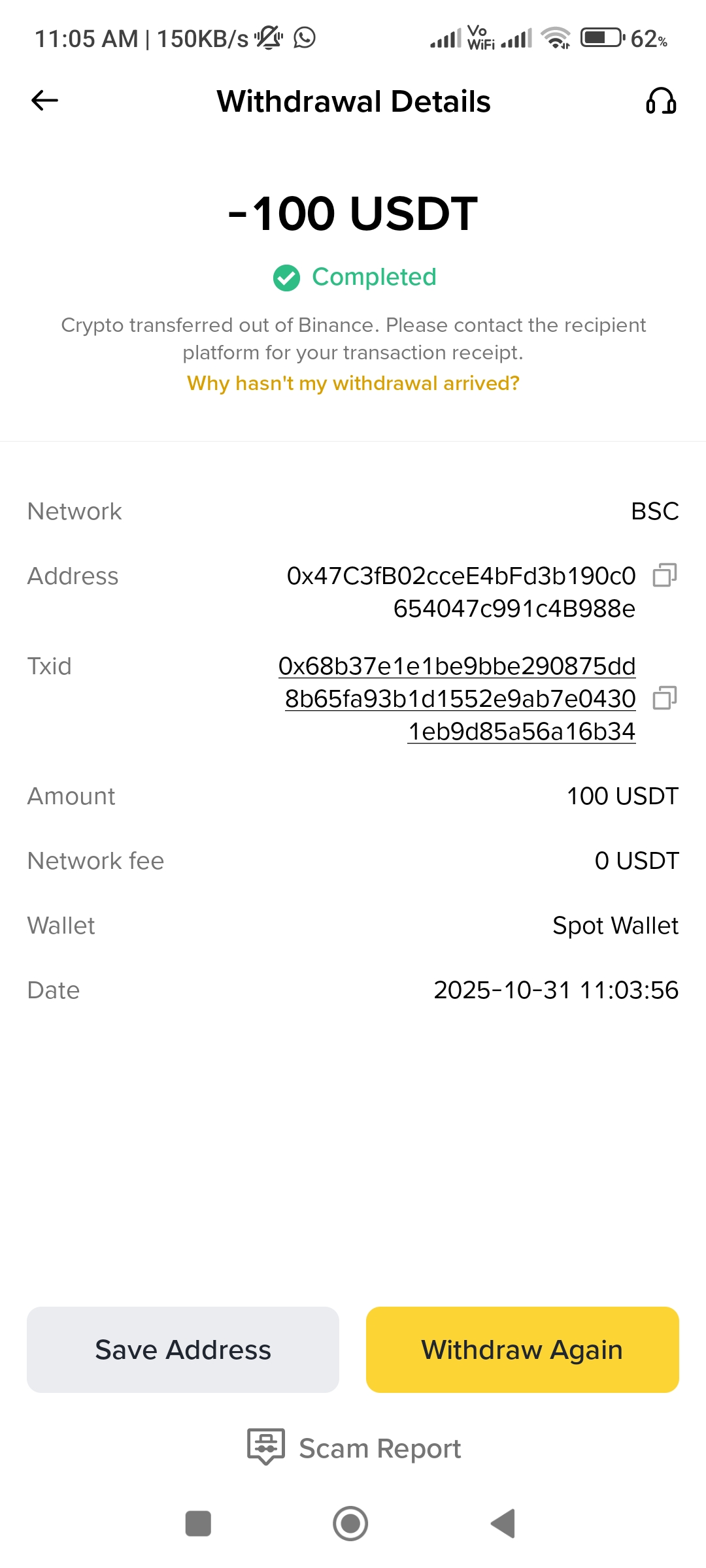706x1568 pixels.
Task: Tap the date 2025-10-31 value
Action: pyautogui.click(x=556, y=990)
